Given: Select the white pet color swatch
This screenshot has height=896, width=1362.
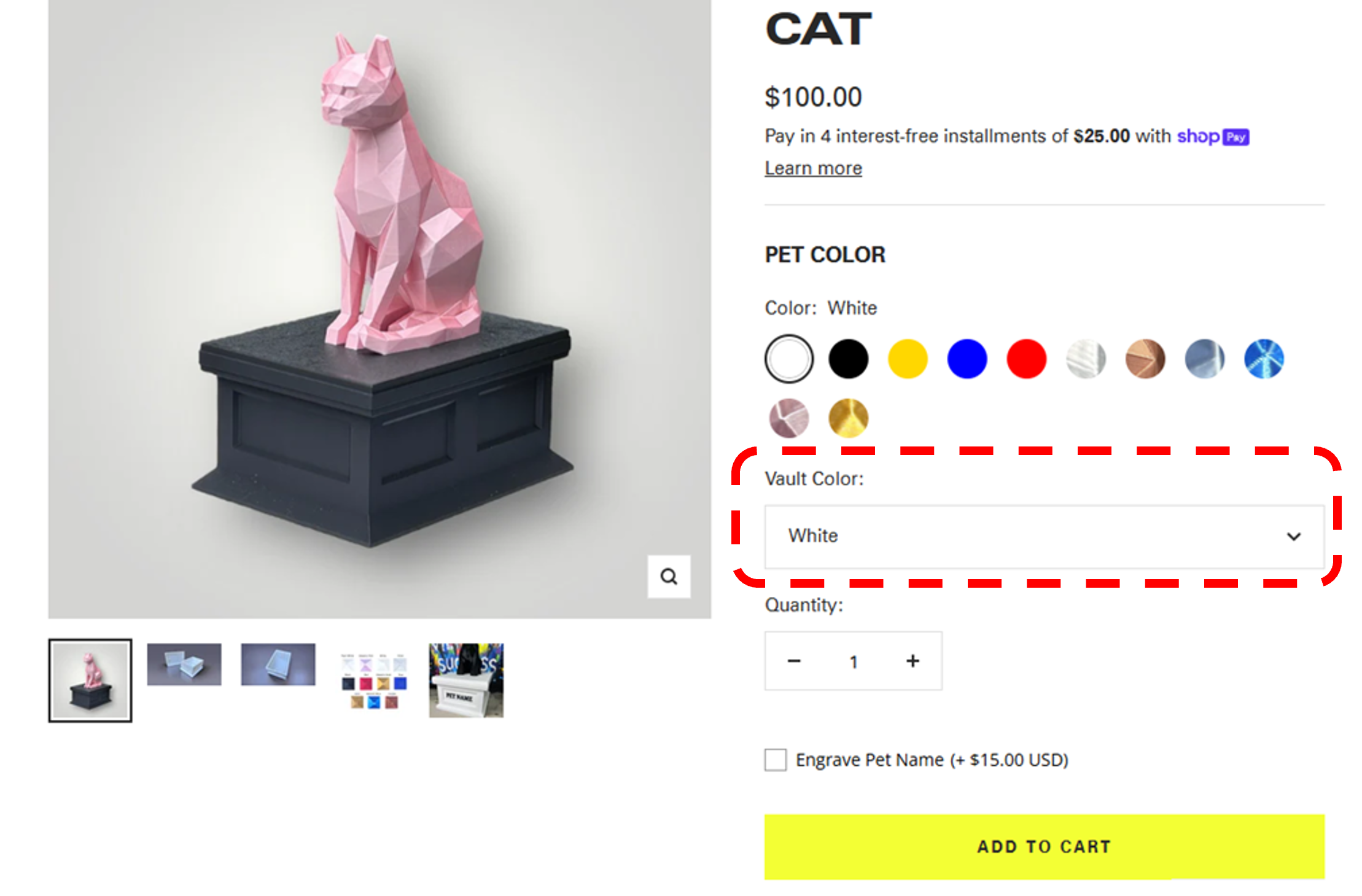Looking at the screenshot, I should tap(788, 359).
